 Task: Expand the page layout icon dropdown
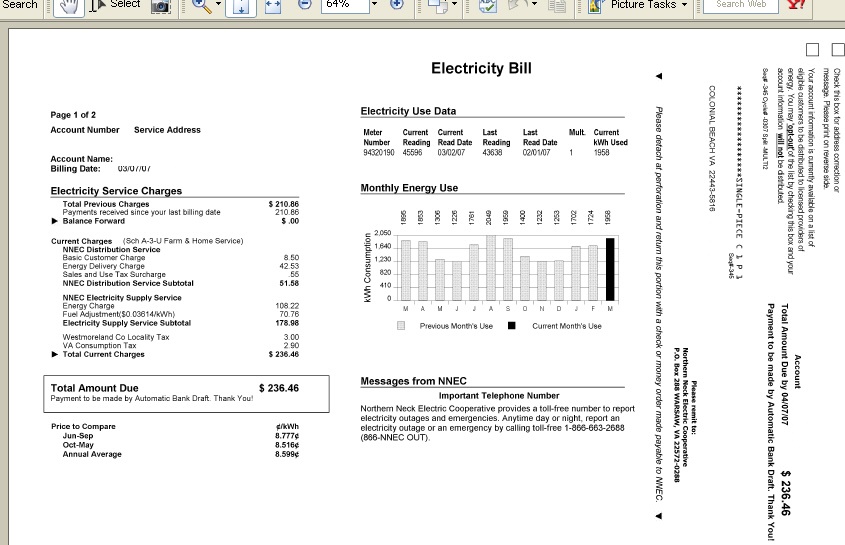point(456,6)
